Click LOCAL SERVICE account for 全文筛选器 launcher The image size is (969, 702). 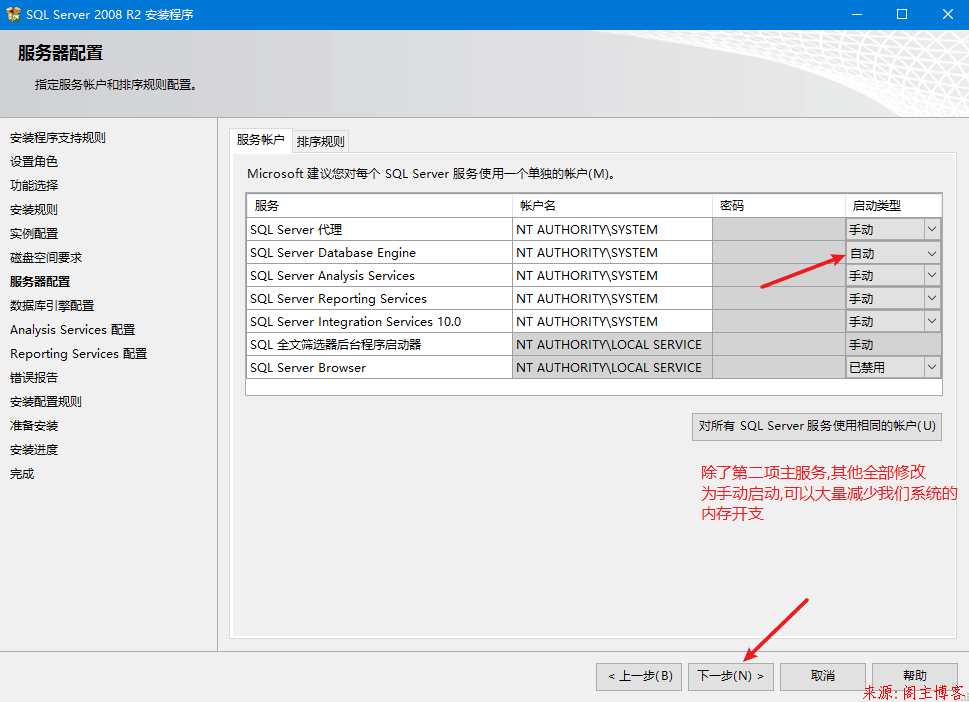612,345
